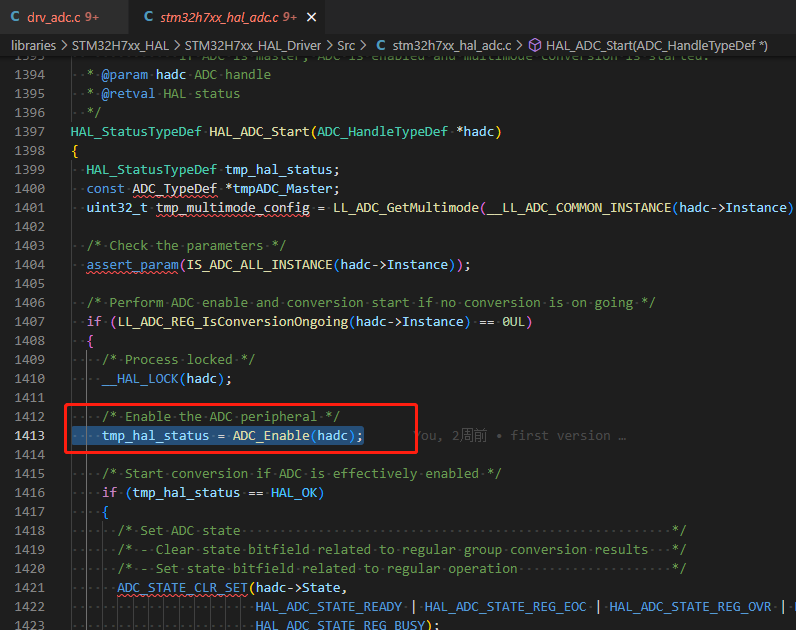
Task: Click the opening brace on line 1398
Action: pos(75,151)
